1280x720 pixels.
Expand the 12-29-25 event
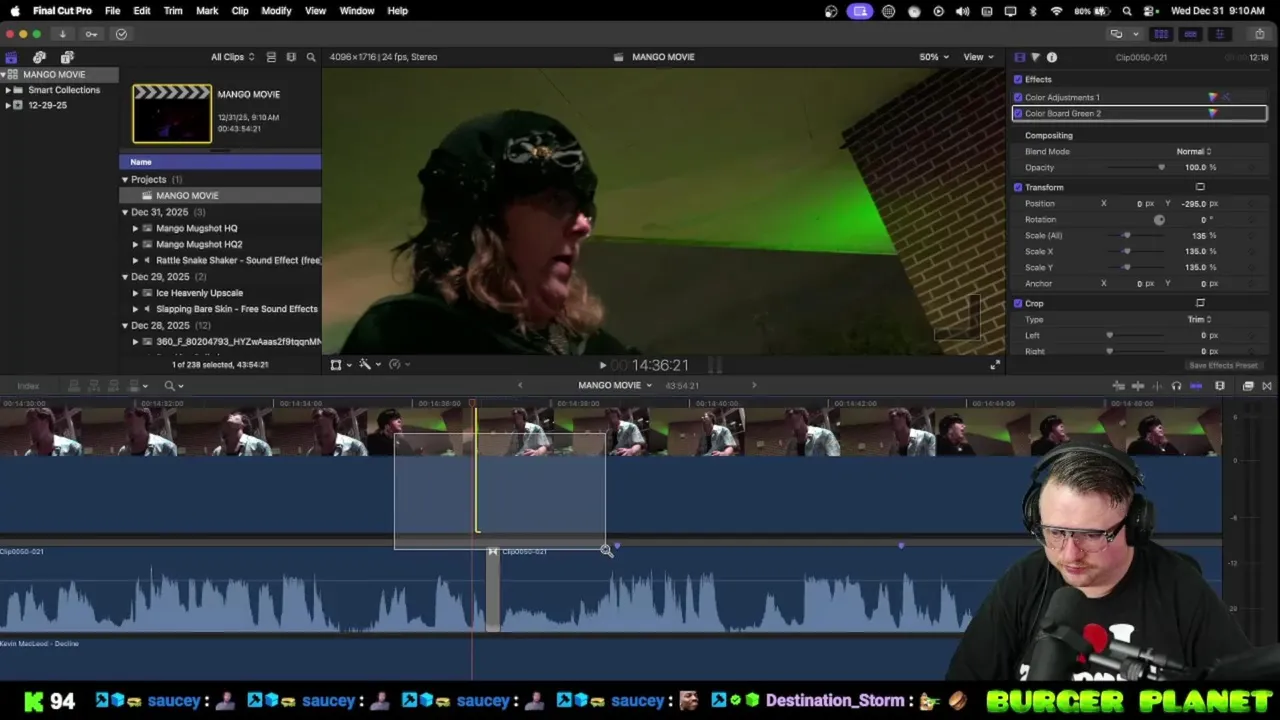point(8,105)
